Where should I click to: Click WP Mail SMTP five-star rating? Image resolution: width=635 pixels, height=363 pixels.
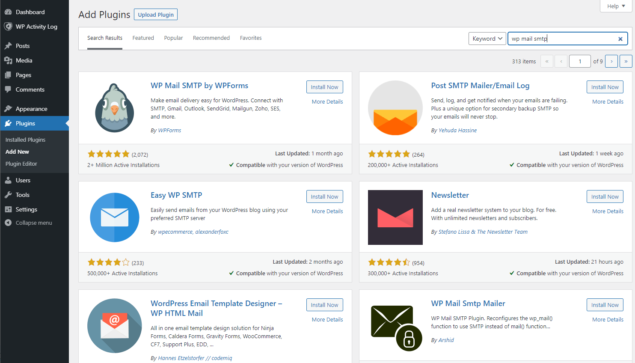109,154
